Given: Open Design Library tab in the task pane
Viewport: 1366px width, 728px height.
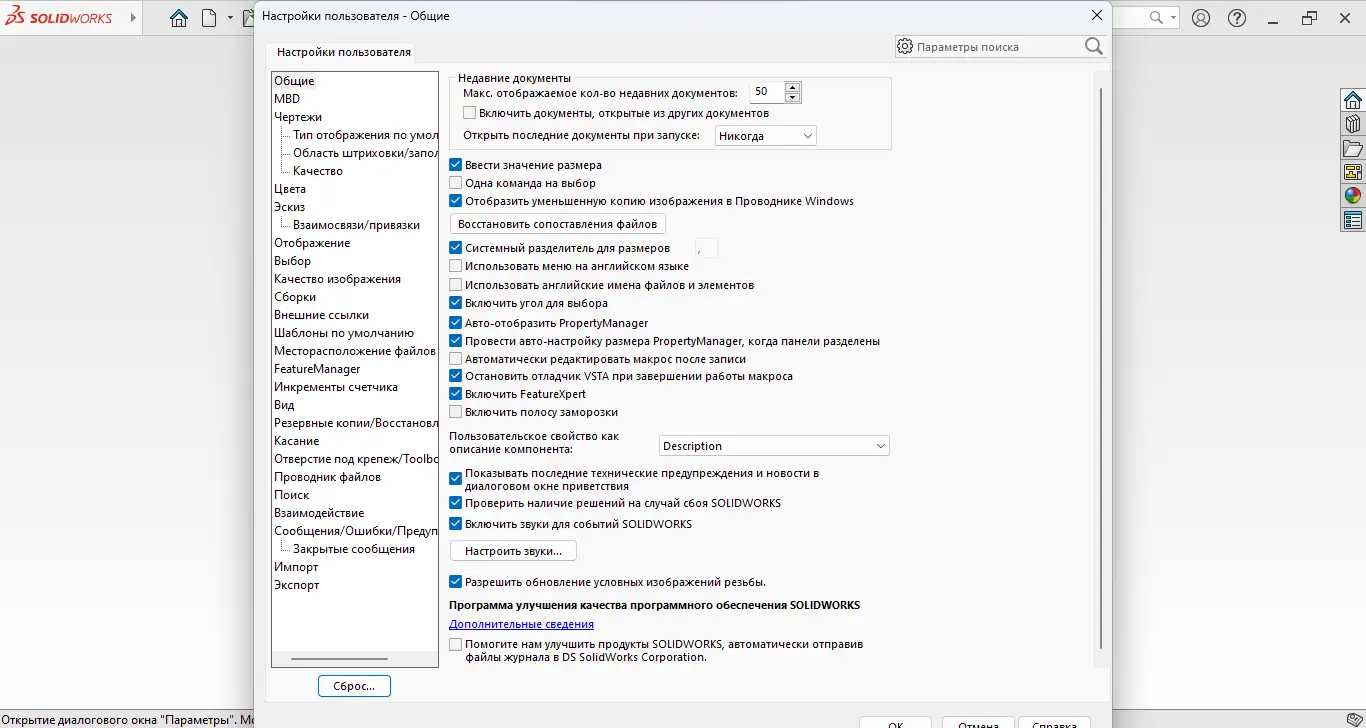Looking at the screenshot, I should coord(1353,124).
